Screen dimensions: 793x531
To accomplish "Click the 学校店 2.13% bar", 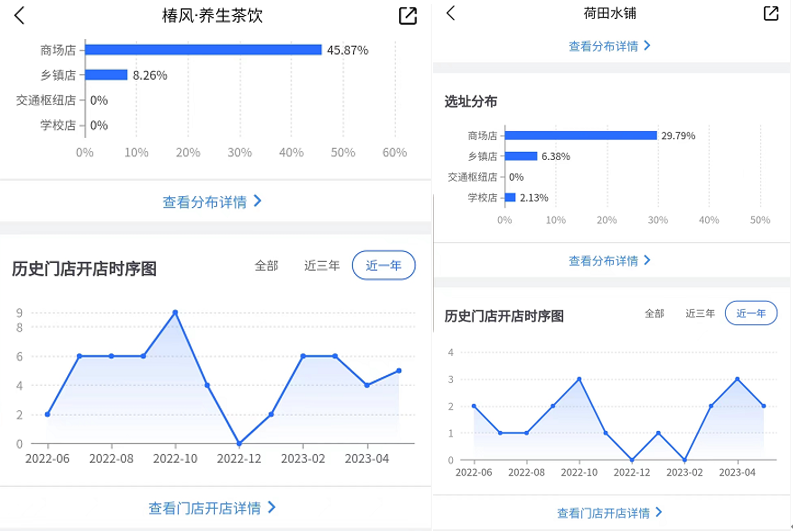I will (510, 198).
